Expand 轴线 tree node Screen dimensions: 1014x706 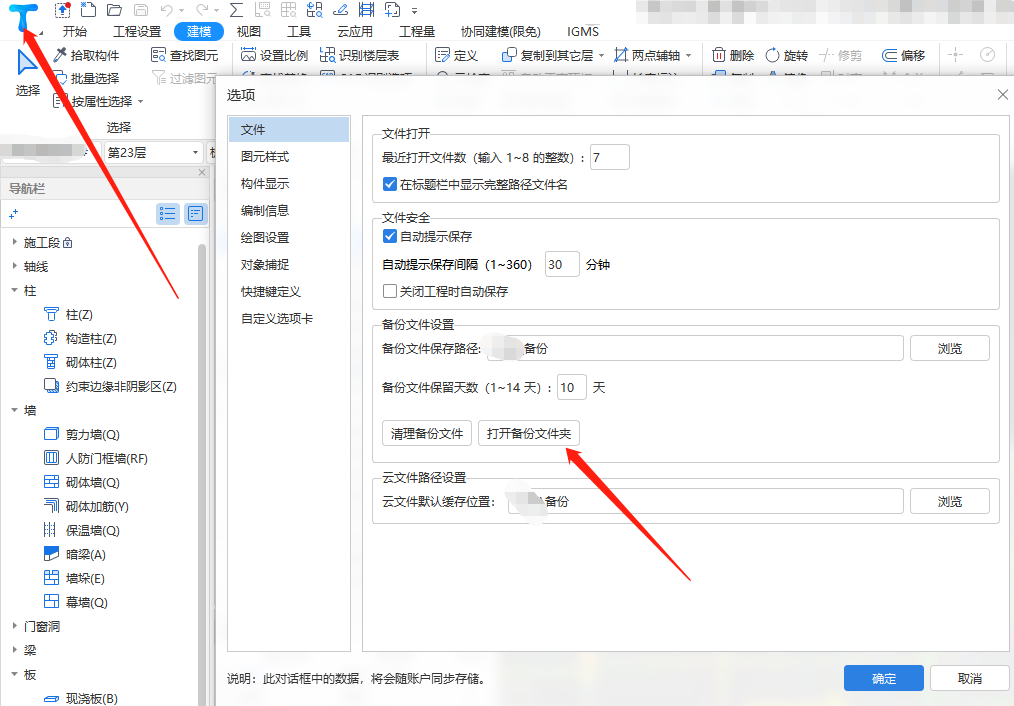(x=14, y=266)
